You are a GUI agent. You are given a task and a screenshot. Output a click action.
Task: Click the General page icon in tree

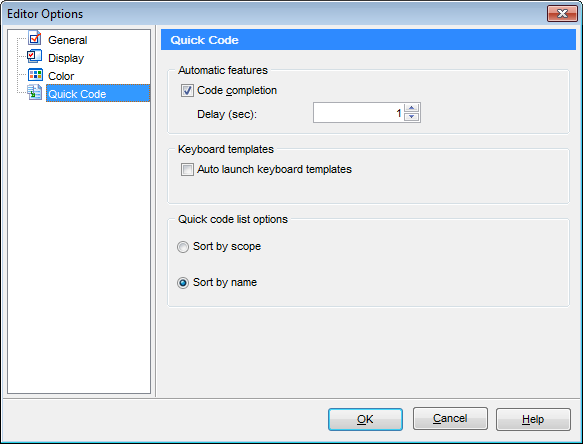pyautogui.click(x=35, y=38)
